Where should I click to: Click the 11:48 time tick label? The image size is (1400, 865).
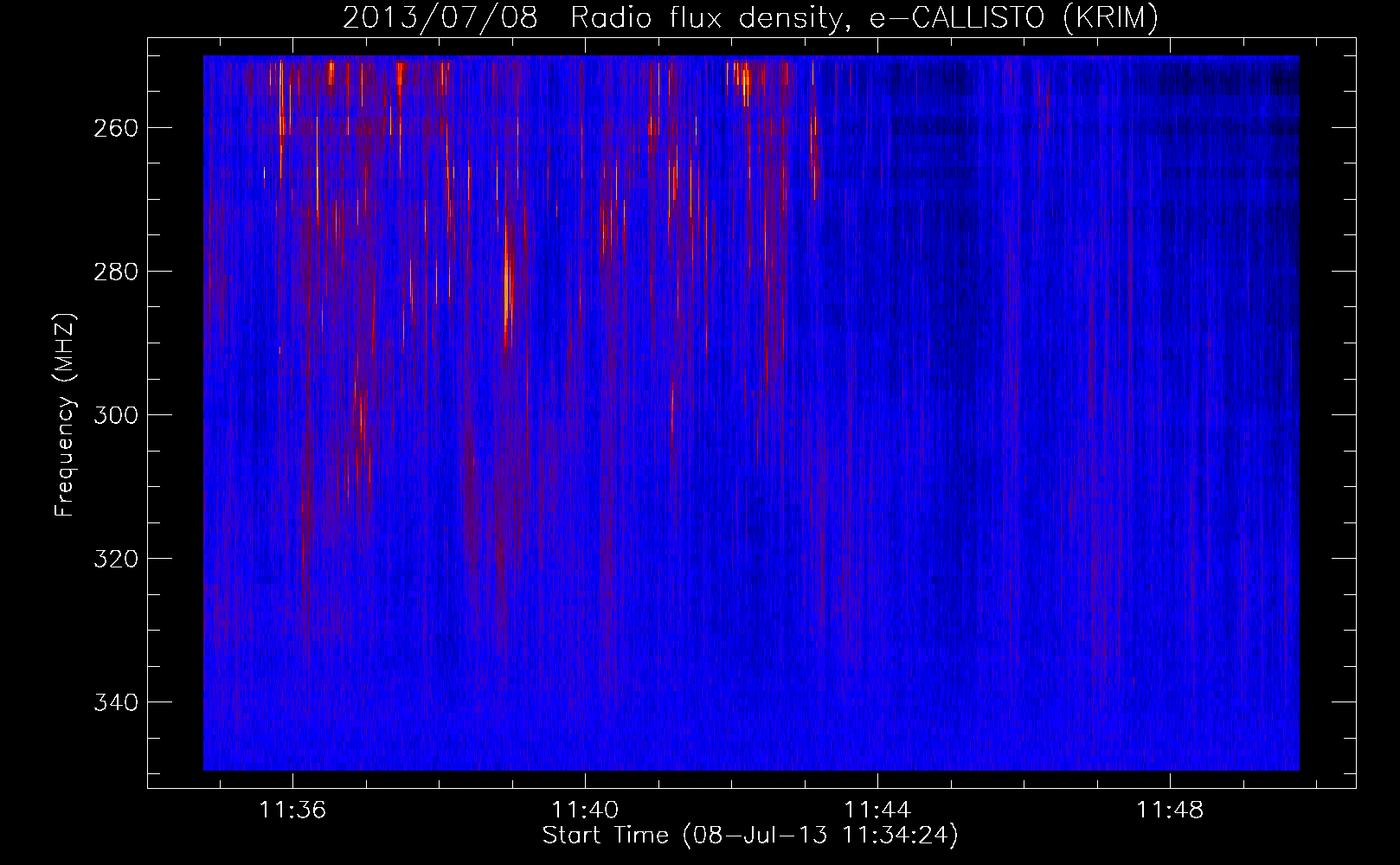coord(1170,811)
